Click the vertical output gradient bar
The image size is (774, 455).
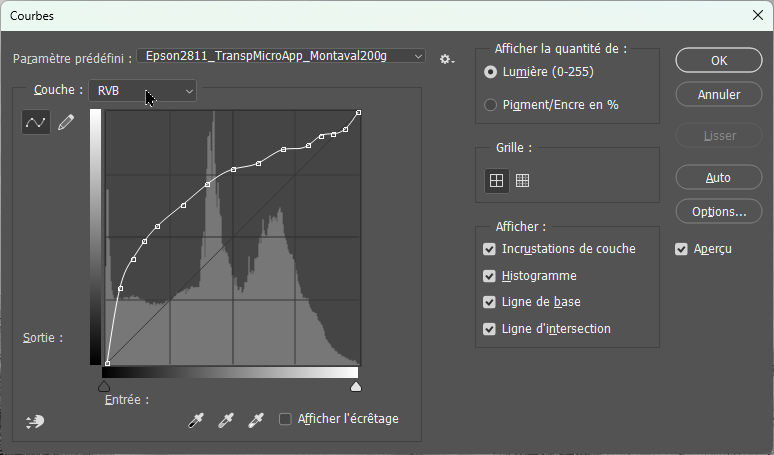coord(95,237)
